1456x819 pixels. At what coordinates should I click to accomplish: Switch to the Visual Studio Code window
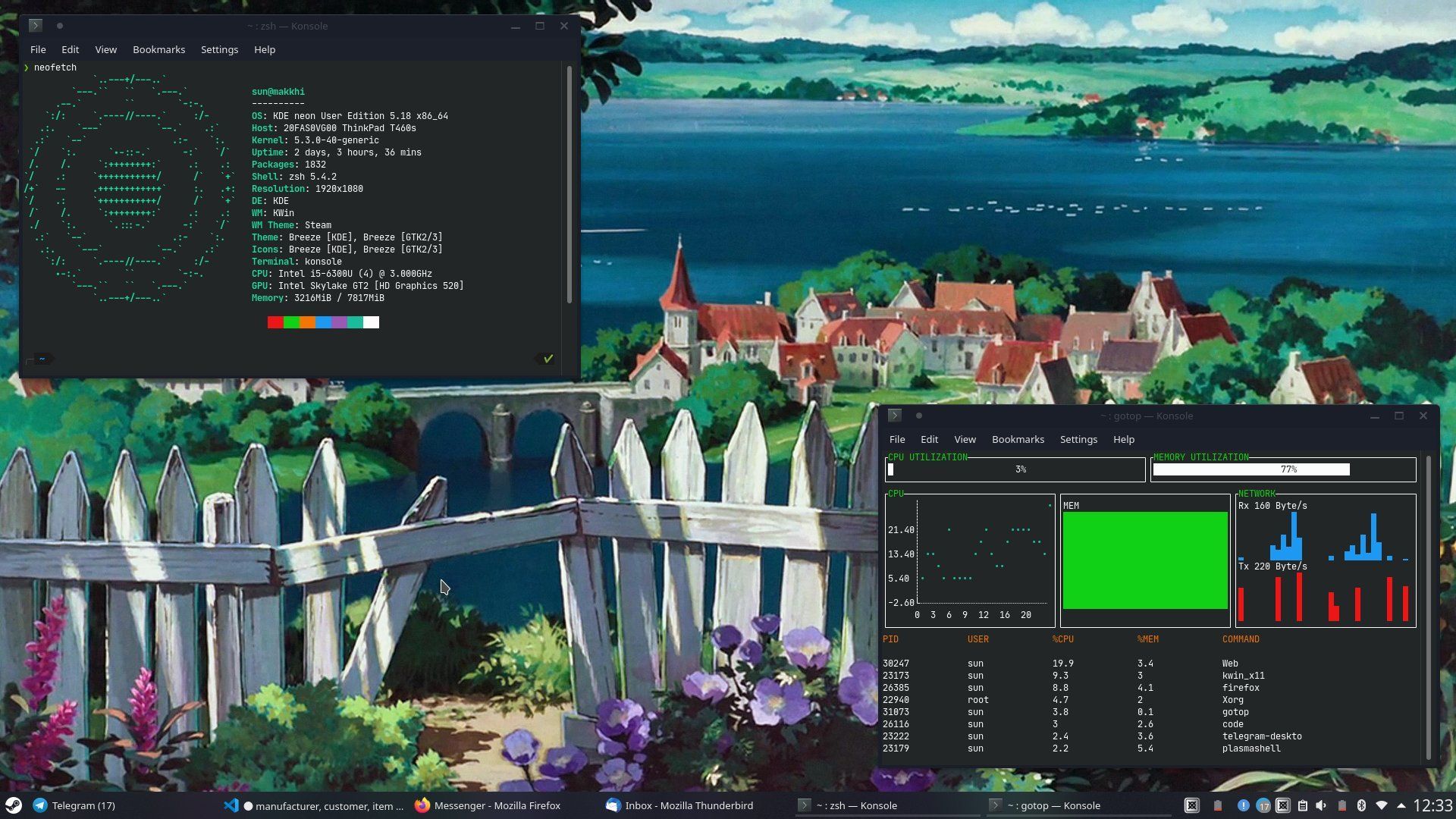(x=314, y=805)
